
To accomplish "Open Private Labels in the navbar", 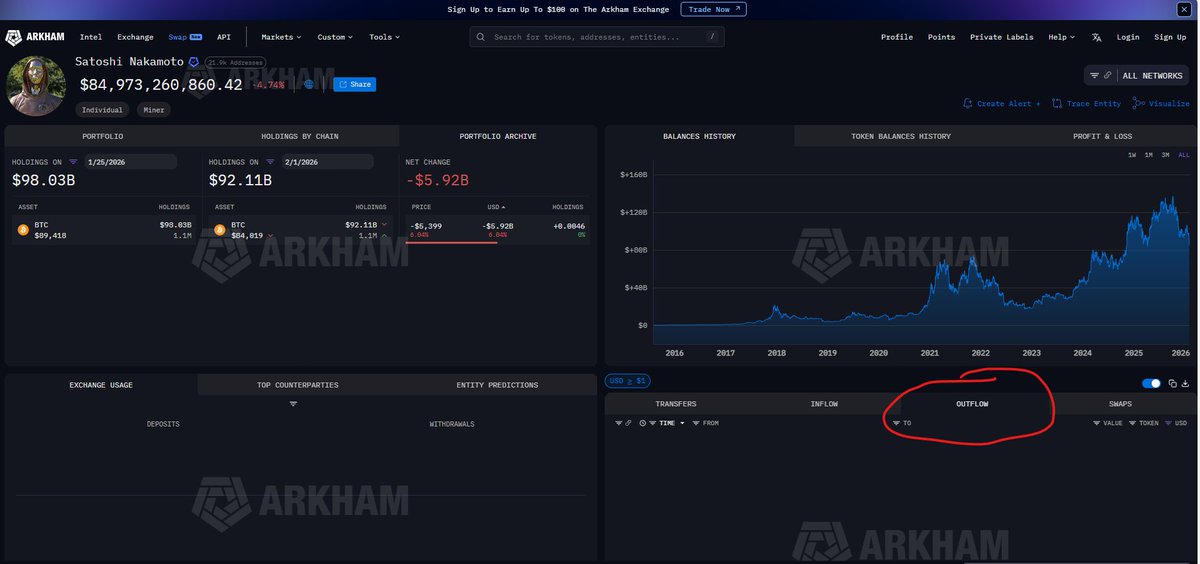I will click(x=1001, y=37).
